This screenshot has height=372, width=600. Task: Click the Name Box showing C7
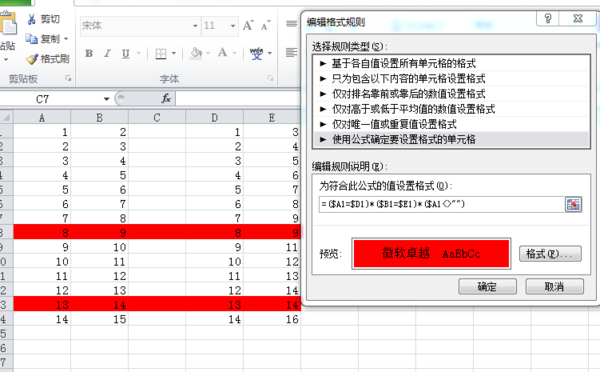[51, 99]
